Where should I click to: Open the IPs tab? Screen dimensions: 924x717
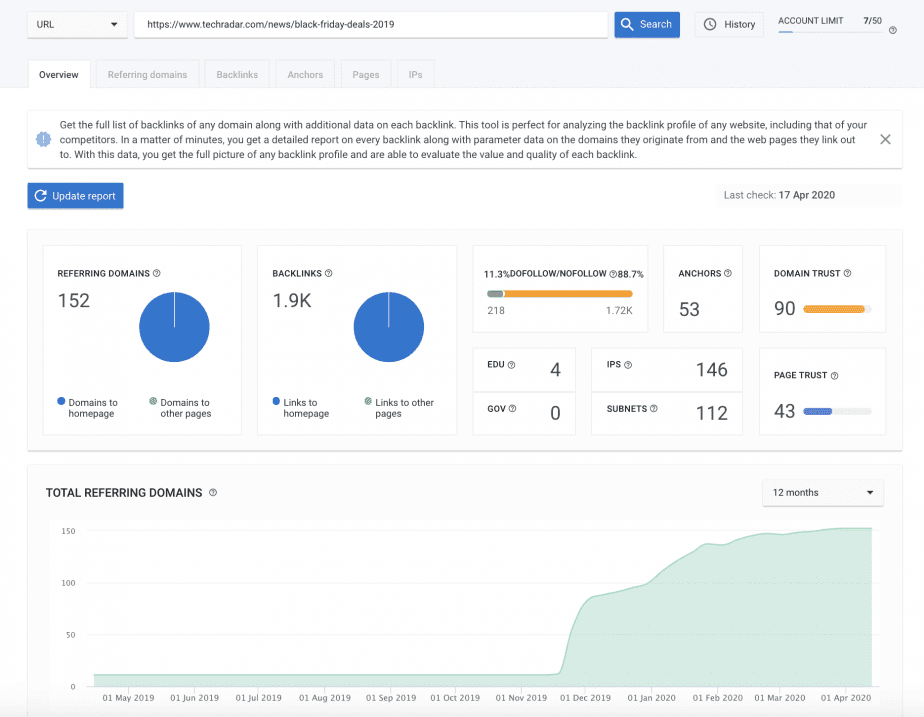coord(415,75)
